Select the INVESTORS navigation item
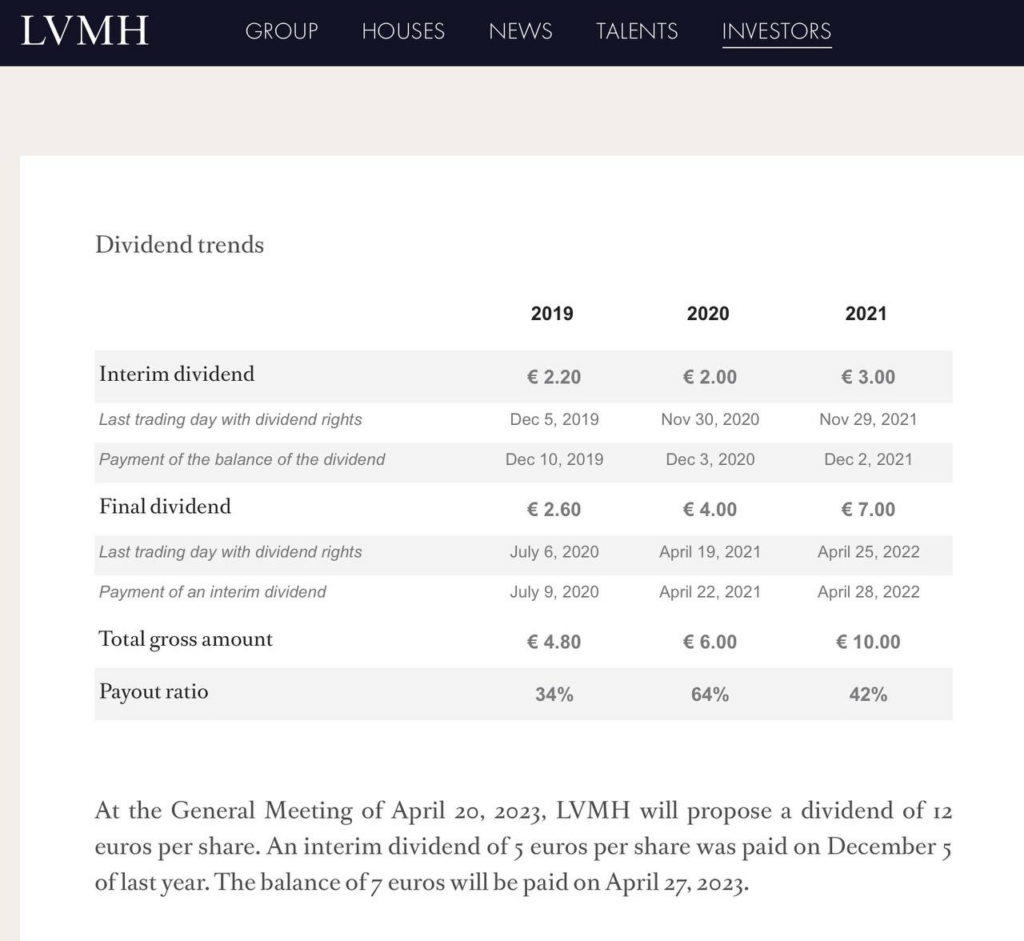Screen dimensions: 1024x941 click(x=776, y=31)
